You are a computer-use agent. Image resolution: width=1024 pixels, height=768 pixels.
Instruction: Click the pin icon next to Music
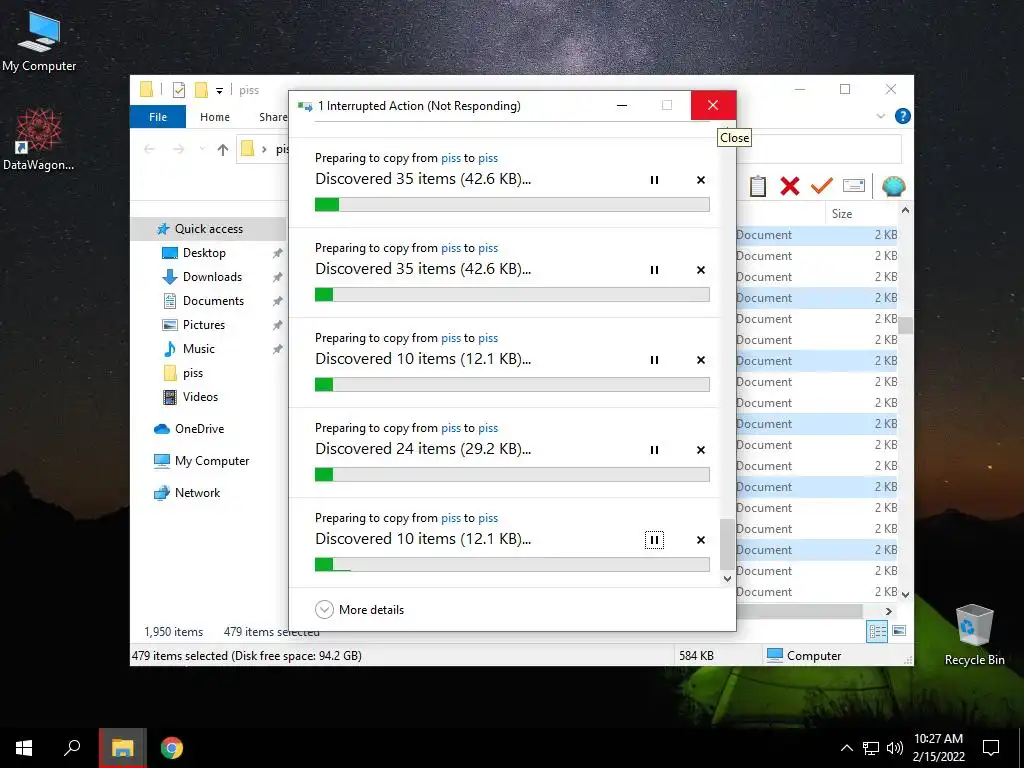pos(278,349)
